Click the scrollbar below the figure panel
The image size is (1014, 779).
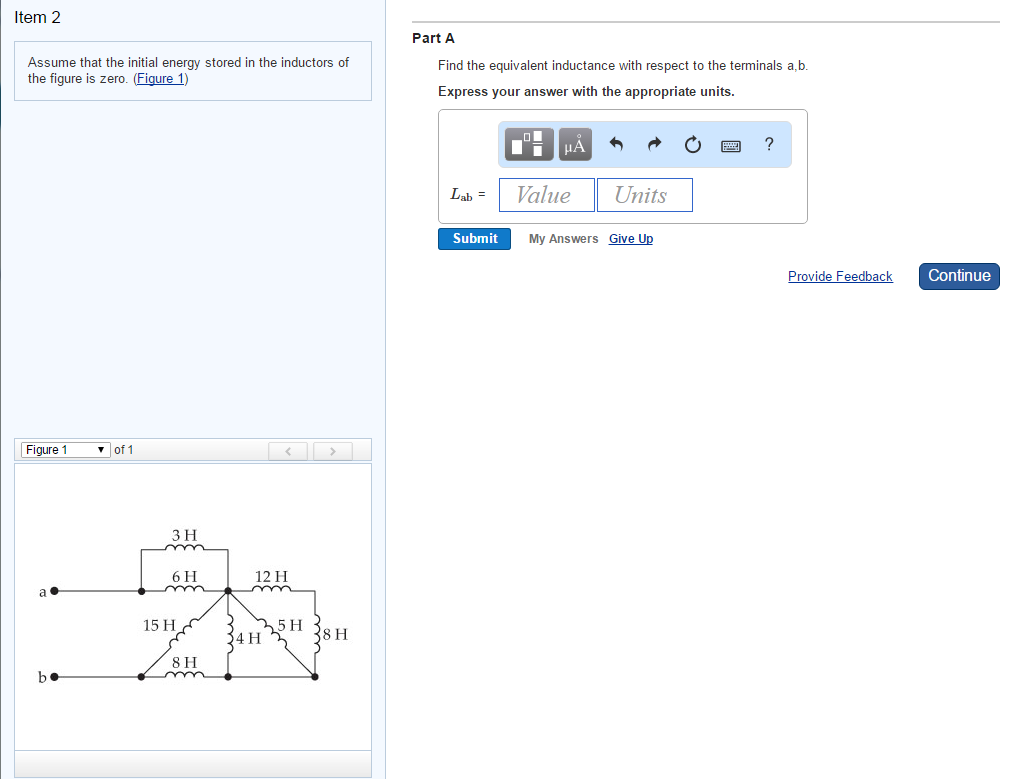192,765
